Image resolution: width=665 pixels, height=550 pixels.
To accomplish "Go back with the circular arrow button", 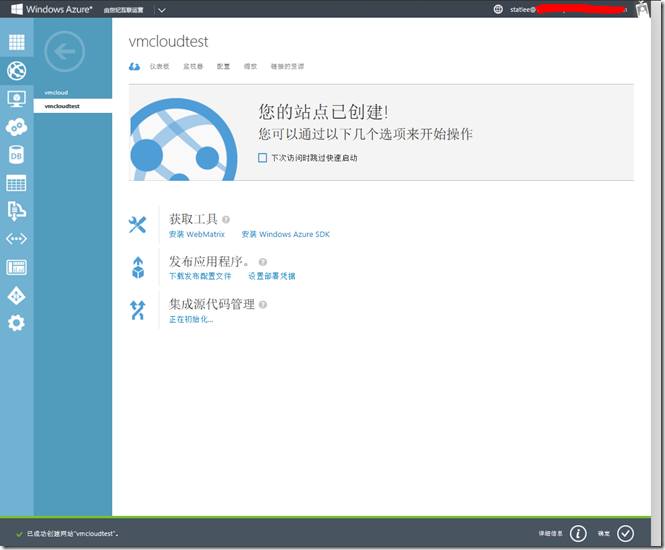I will 64,52.
